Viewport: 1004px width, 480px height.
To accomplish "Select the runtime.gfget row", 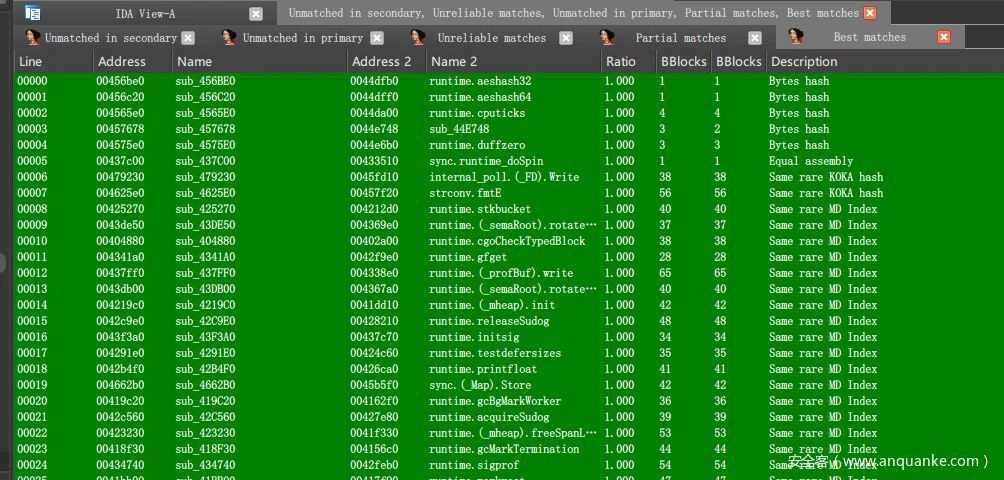I will click(509, 257).
